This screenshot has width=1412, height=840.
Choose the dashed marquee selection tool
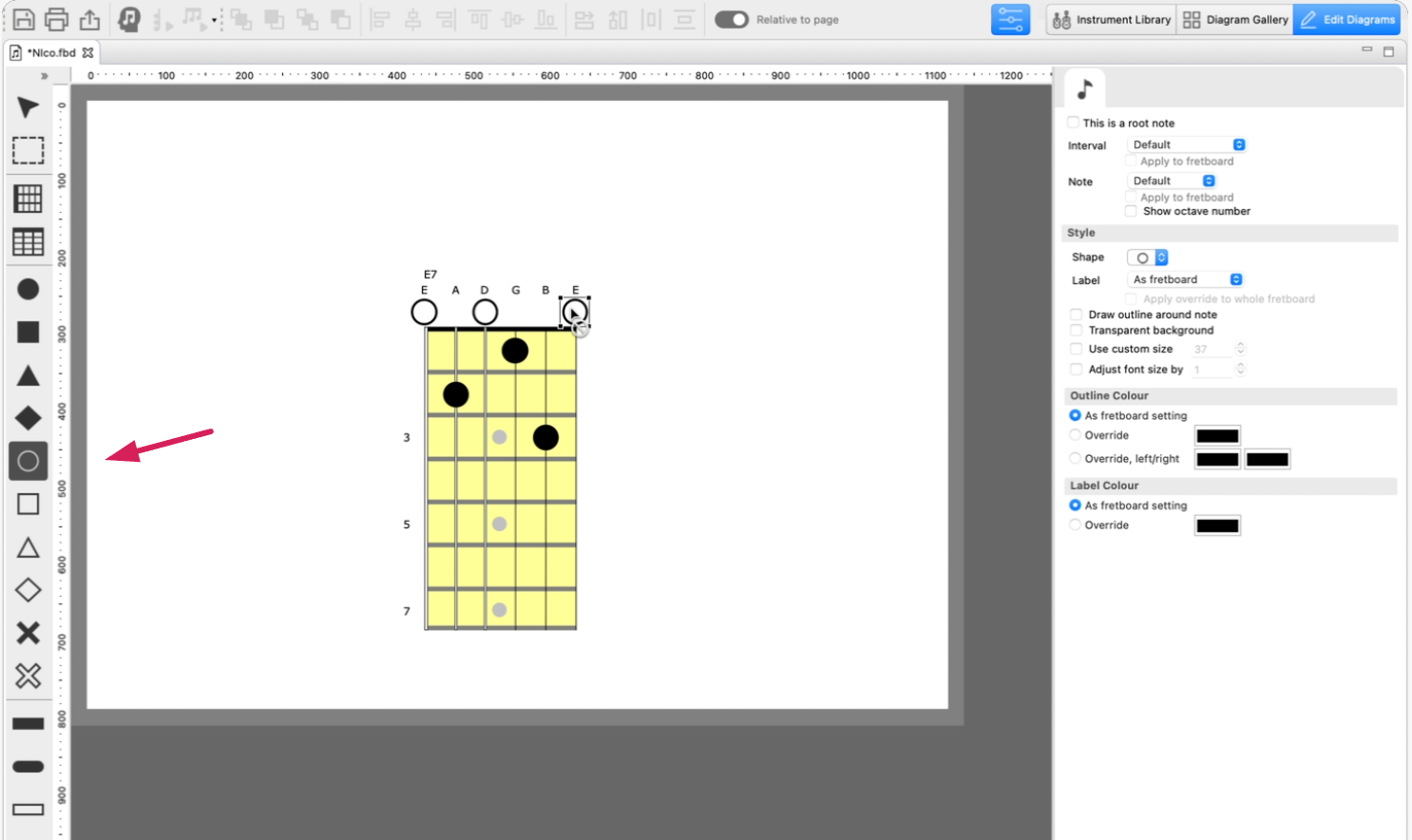(28, 151)
